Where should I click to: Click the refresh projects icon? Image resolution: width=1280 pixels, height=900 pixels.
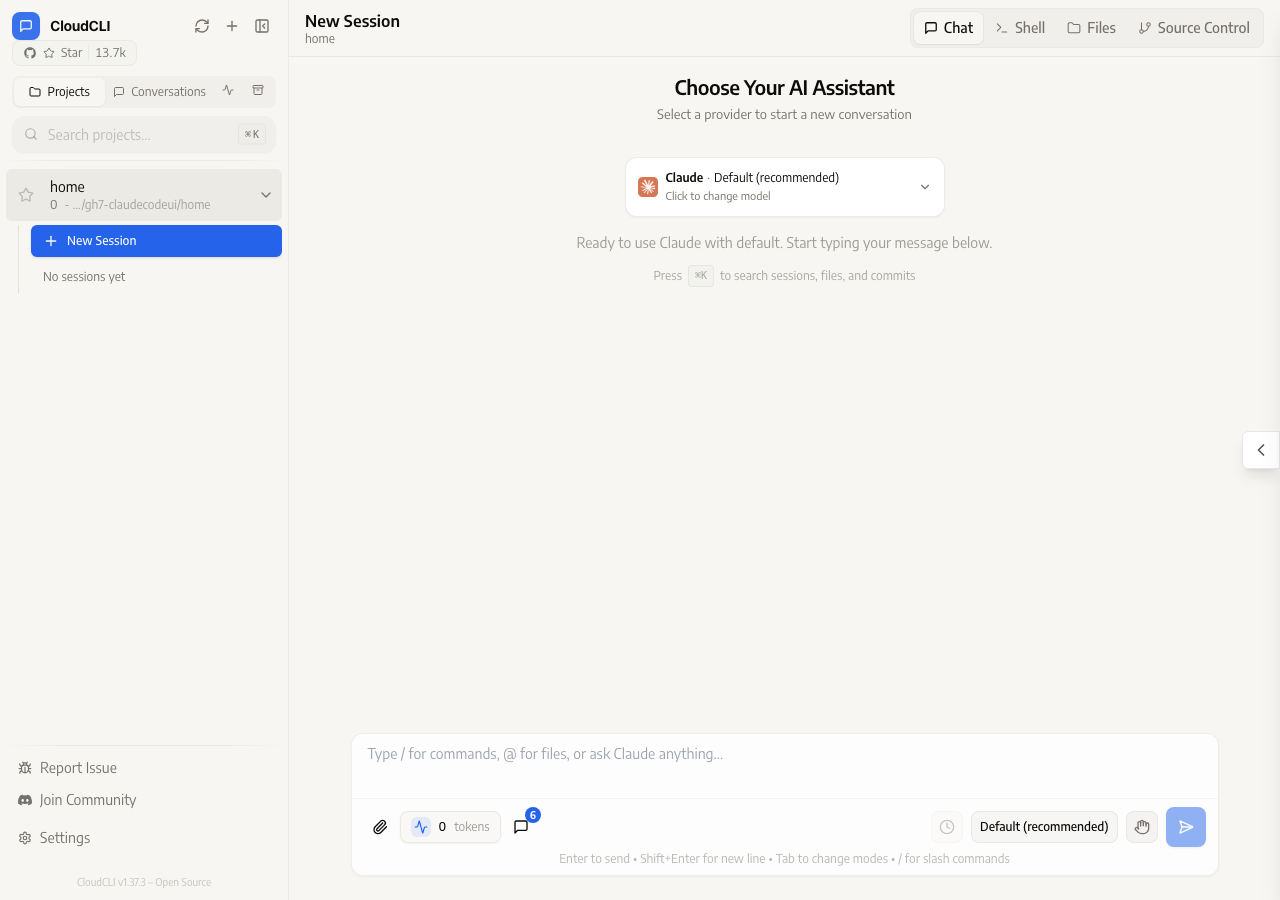pyautogui.click(x=202, y=26)
